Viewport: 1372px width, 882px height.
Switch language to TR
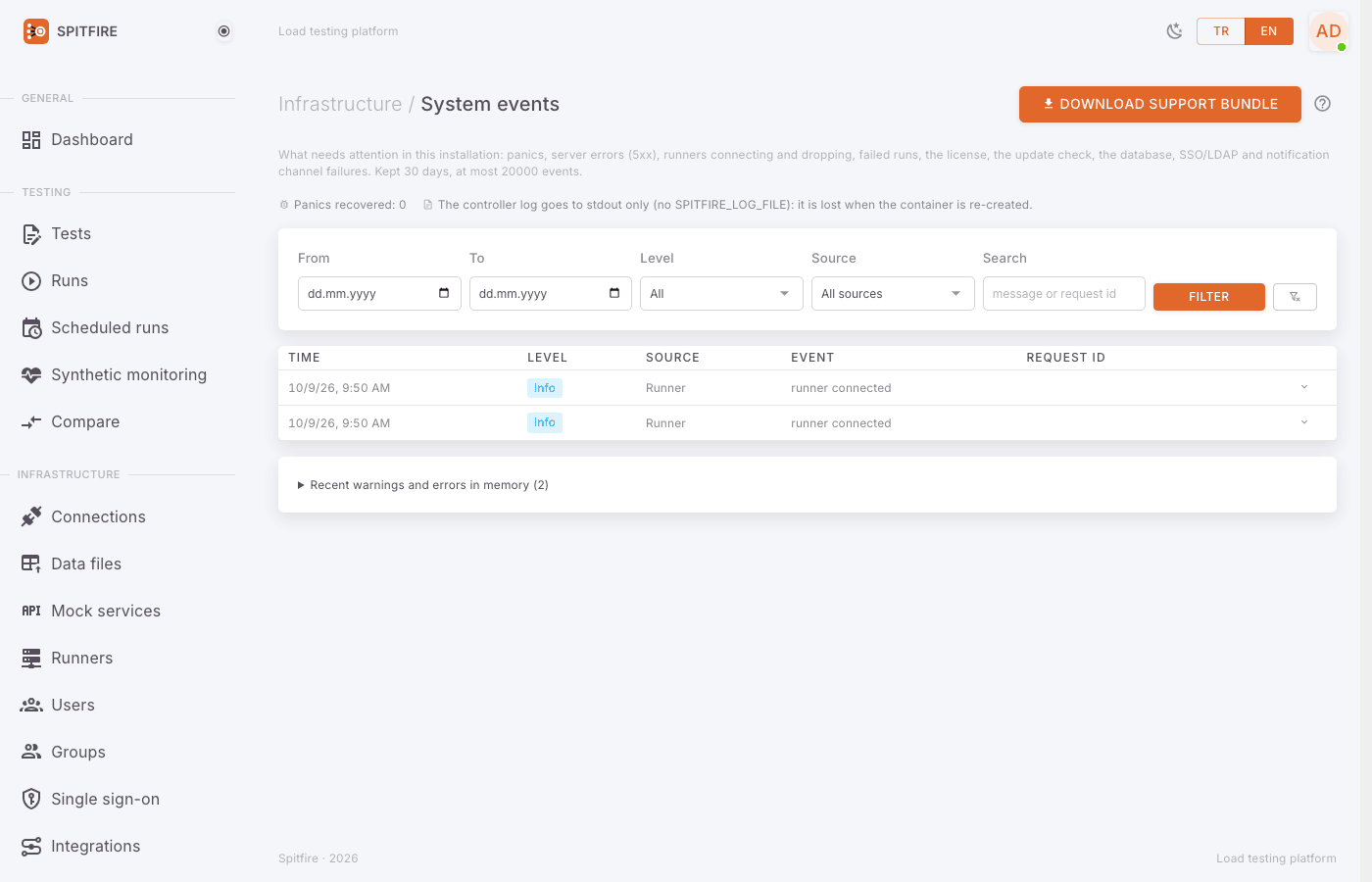tap(1221, 31)
